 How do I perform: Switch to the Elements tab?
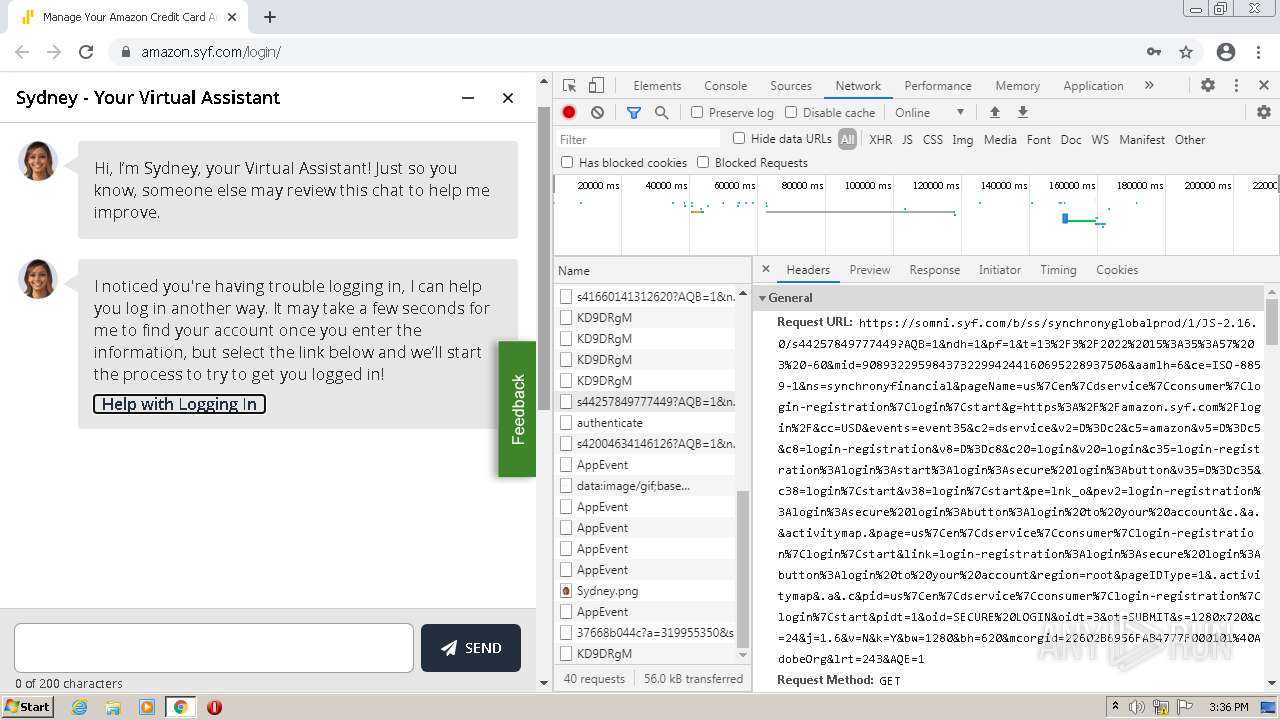coord(657,86)
